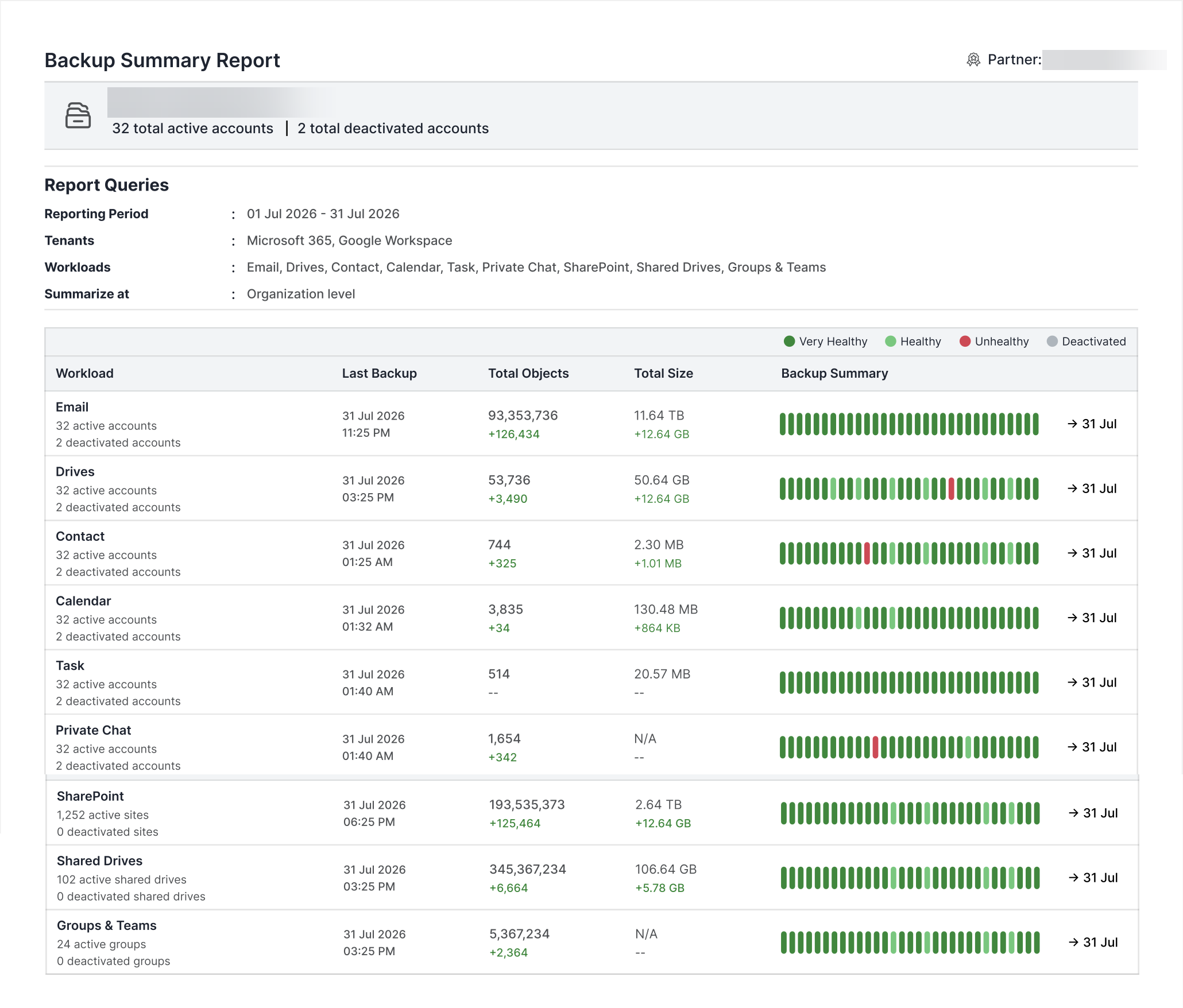The image size is (1183, 1008).
Task: Select the Workload column header
Action: pyautogui.click(x=84, y=373)
